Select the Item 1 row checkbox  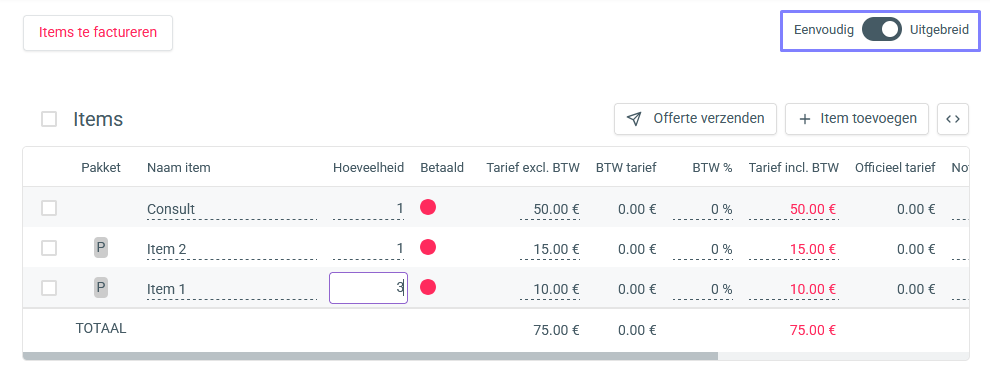49,288
